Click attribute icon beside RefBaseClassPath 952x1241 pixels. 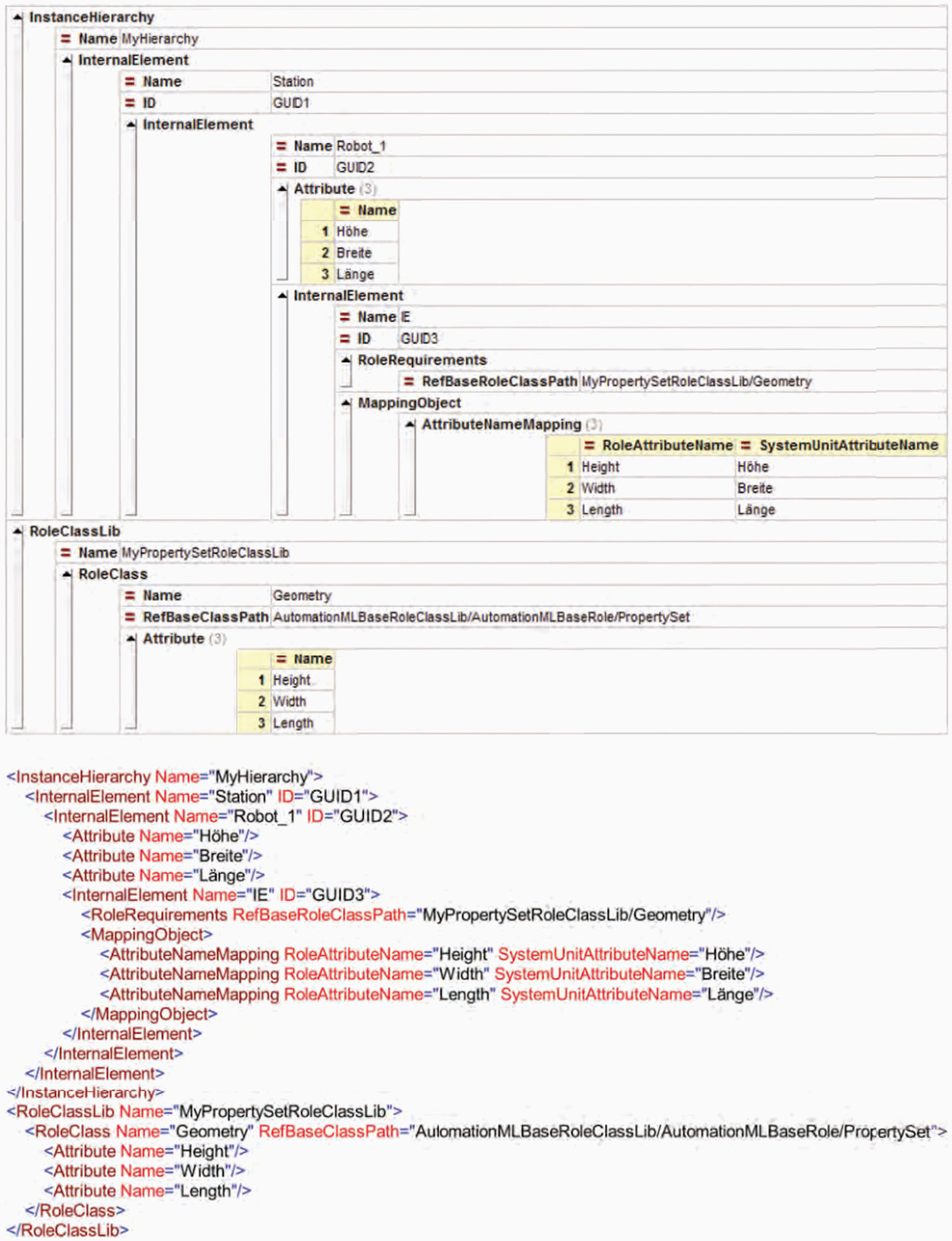coord(130,617)
